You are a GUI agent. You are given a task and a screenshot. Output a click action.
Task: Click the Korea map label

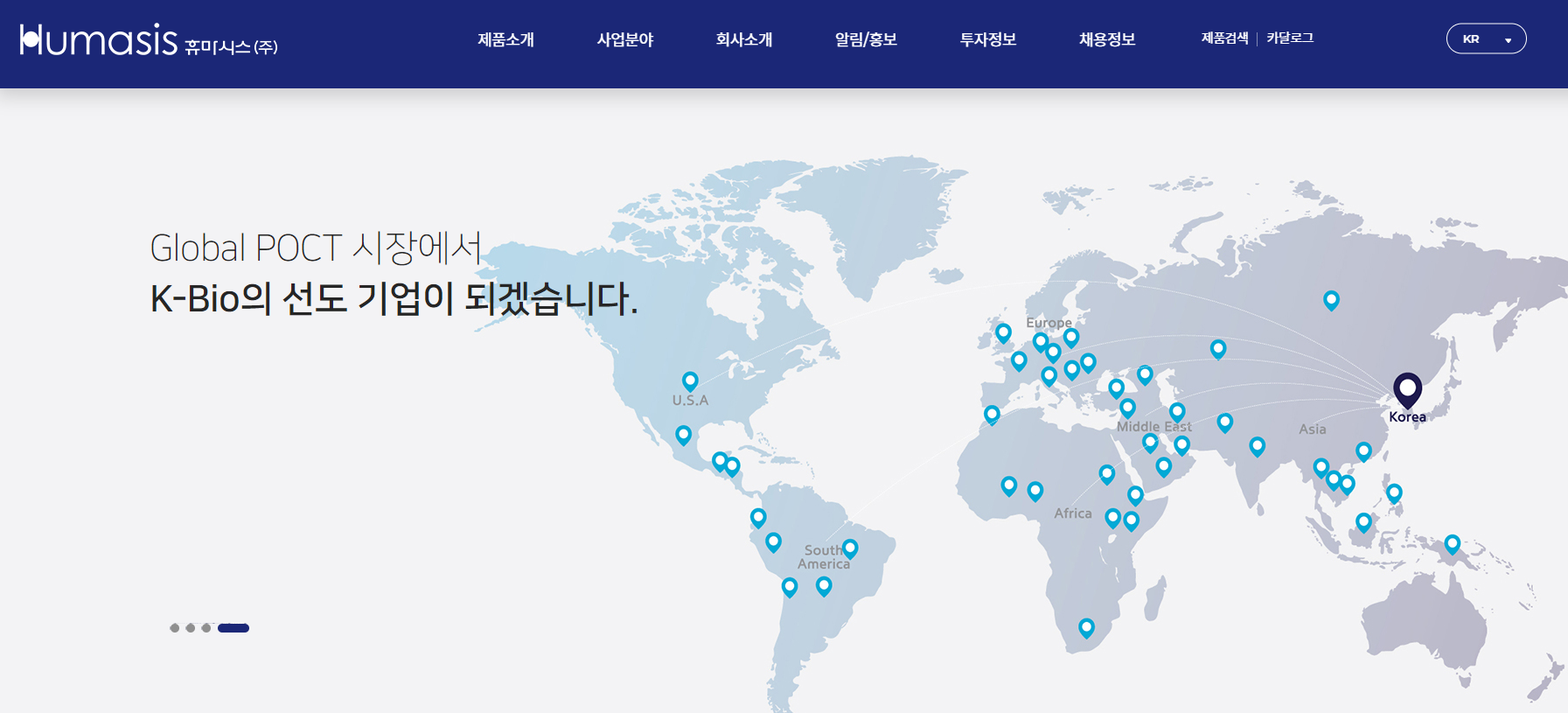(1407, 417)
